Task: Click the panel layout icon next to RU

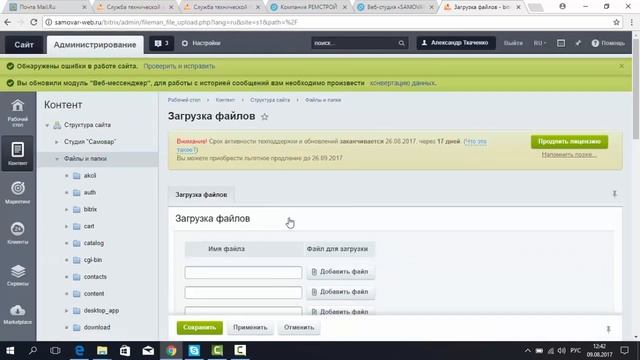Action: tap(561, 43)
